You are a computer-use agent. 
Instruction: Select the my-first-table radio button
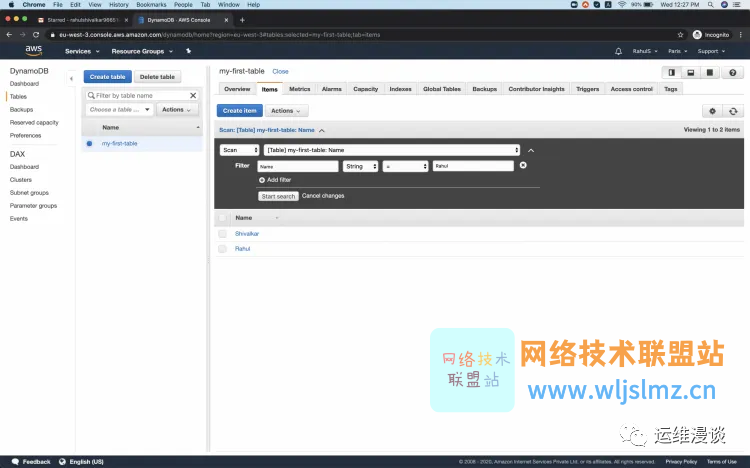pyautogui.click(x=89, y=144)
